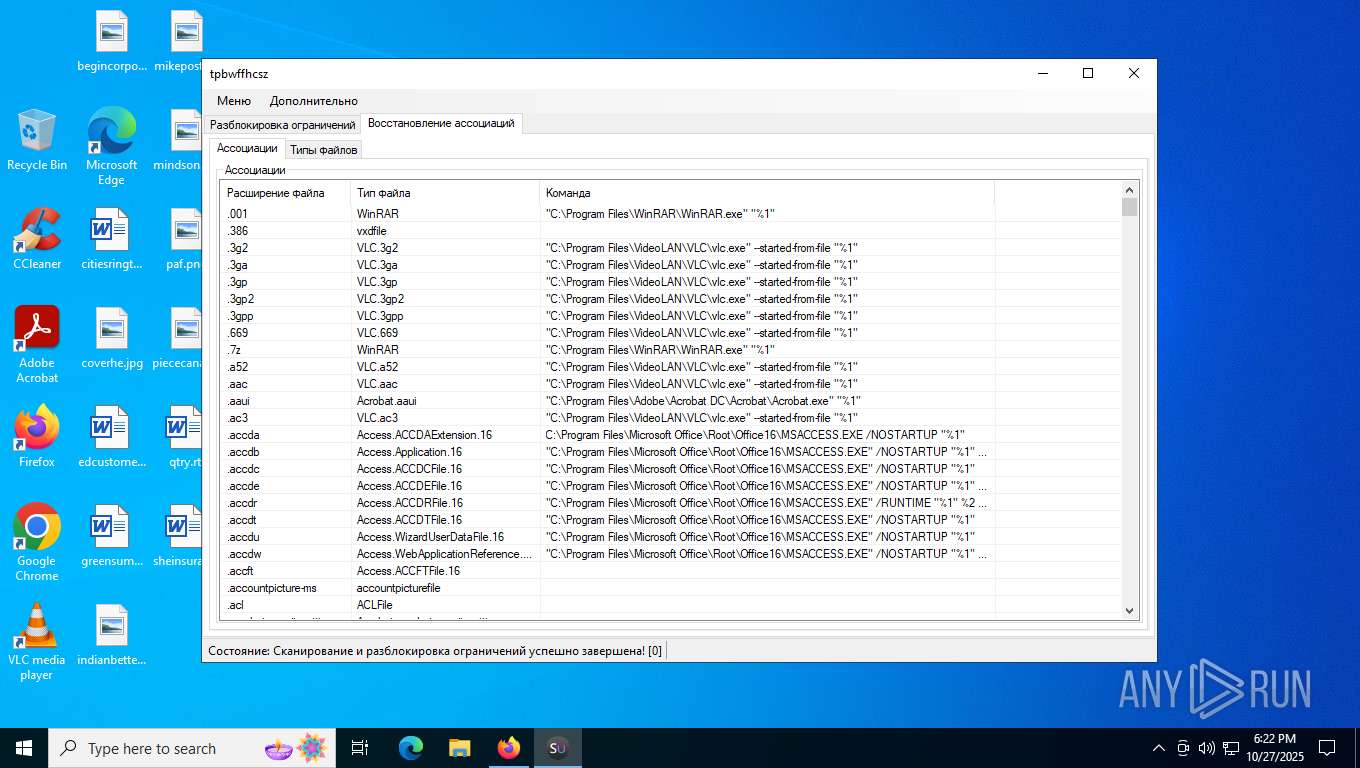Select the .aaui extension row
This screenshot has height=768, width=1360.
click(670, 400)
